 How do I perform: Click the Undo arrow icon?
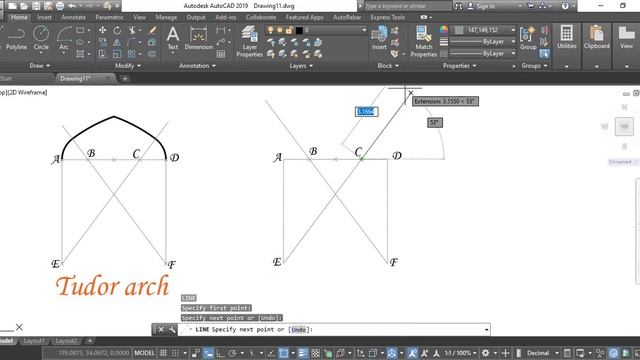click(72, 6)
